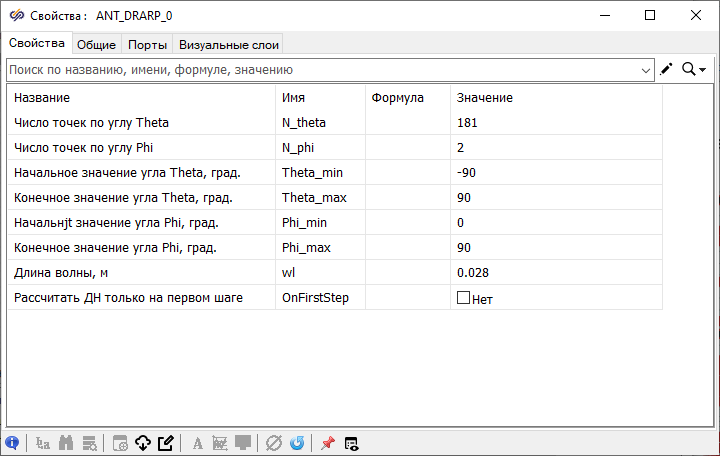This screenshot has width=720, height=456.
Task: Click the blue circular refresh arrow icon
Action: pyautogui.click(x=297, y=443)
